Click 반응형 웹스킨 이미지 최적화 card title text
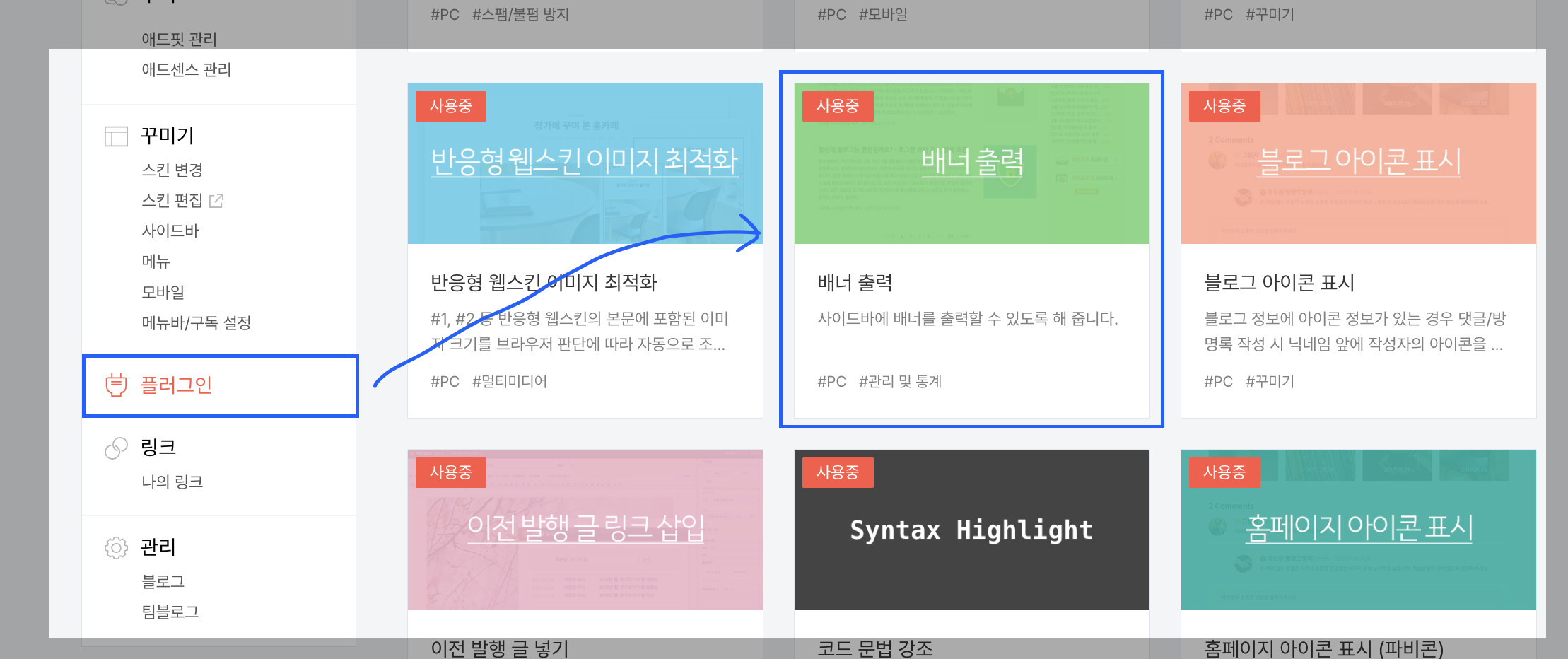 pyautogui.click(x=544, y=283)
